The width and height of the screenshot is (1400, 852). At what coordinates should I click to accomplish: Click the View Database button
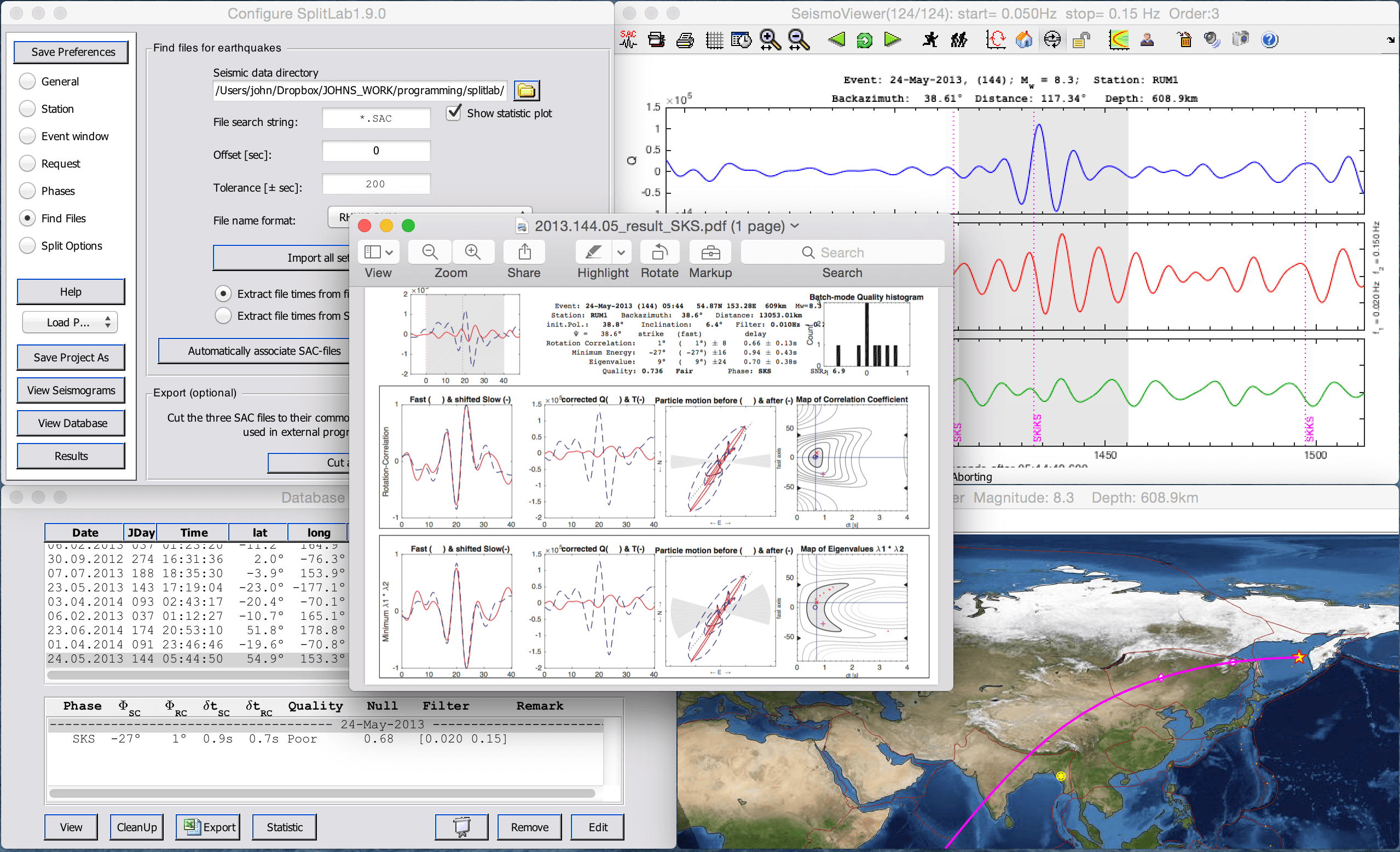[71, 423]
